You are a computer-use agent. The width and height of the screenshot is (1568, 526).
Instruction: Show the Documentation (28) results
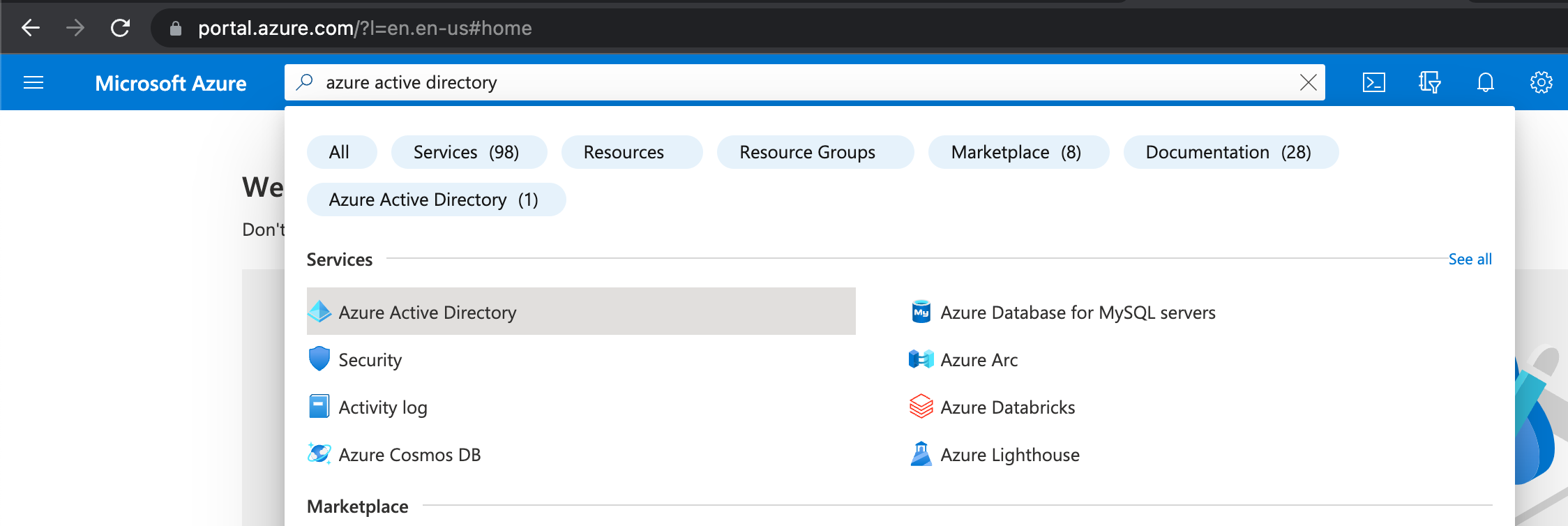pos(1228,152)
